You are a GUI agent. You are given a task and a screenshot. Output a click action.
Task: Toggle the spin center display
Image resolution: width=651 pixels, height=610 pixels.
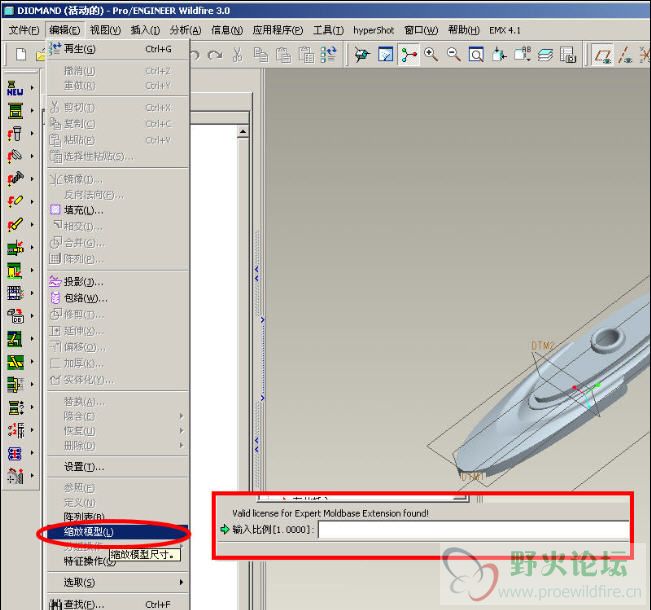coord(409,55)
